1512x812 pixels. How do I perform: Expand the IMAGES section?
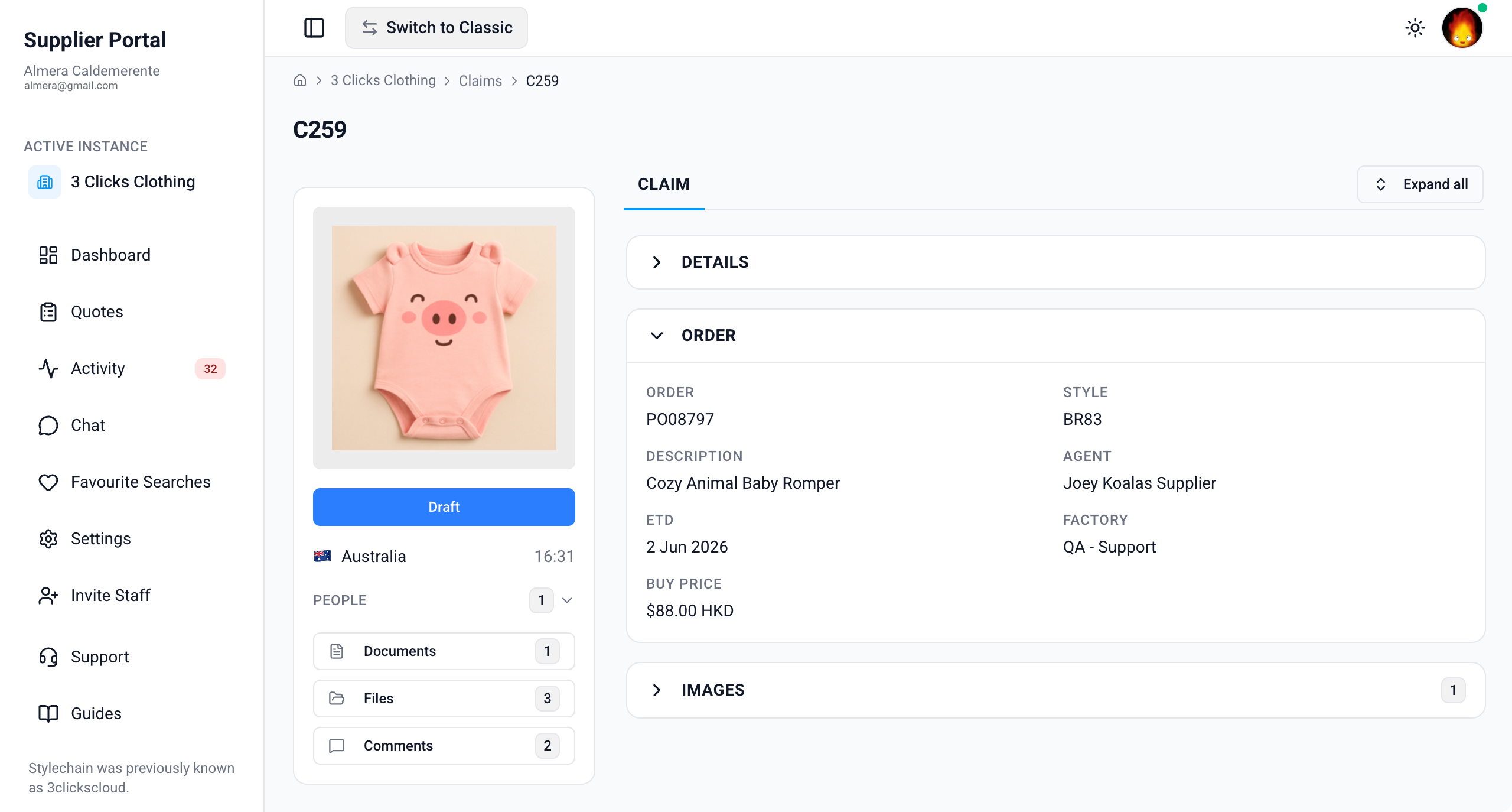(x=1055, y=690)
